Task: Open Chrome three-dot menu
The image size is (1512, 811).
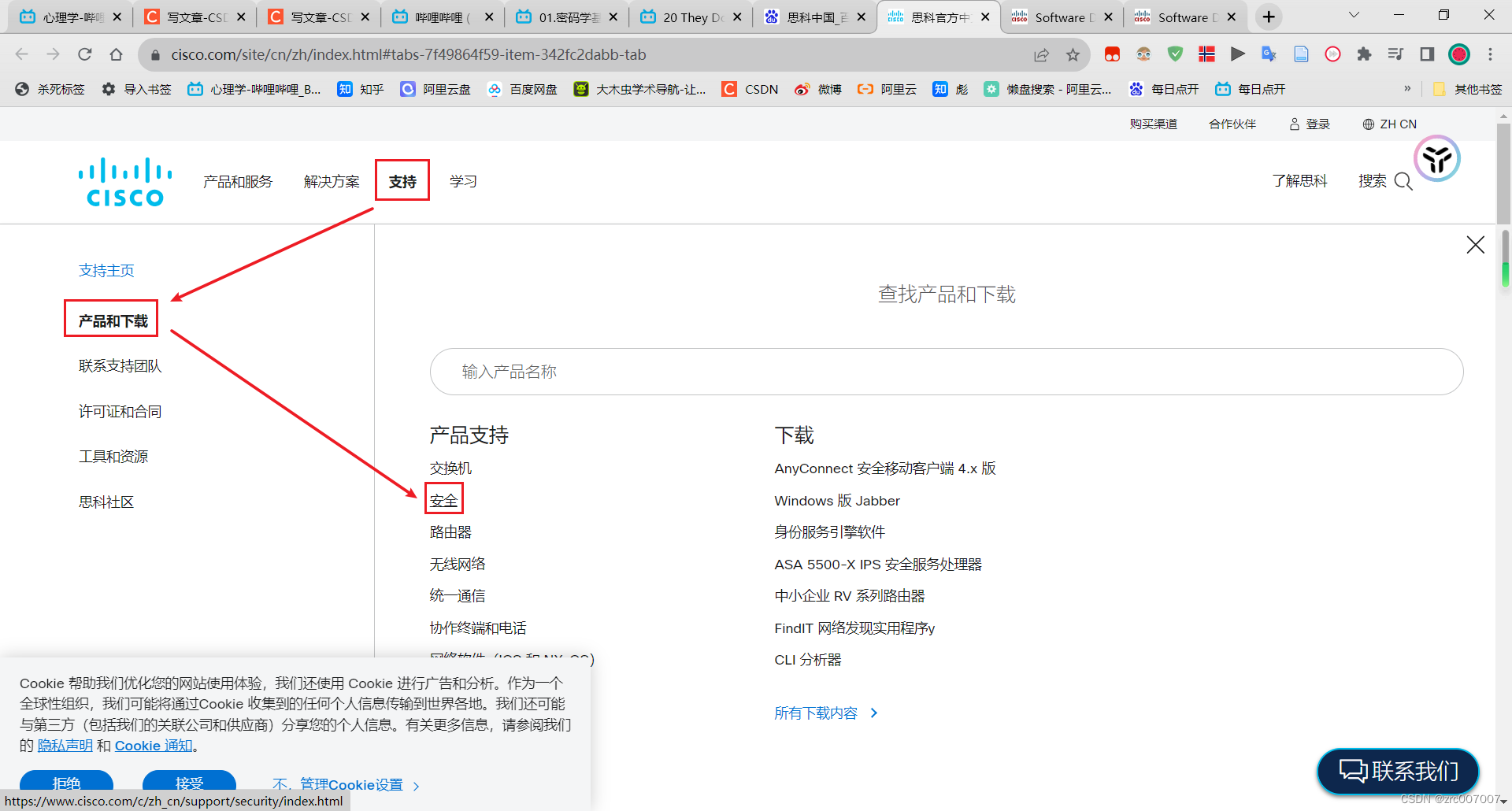Action: tap(1490, 54)
